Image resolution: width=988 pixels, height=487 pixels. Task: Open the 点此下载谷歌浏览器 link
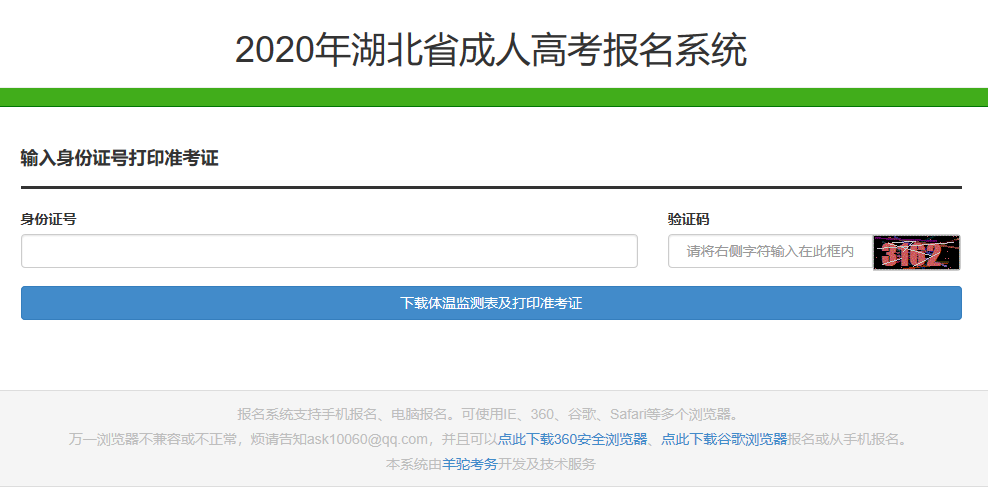click(723, 439)
